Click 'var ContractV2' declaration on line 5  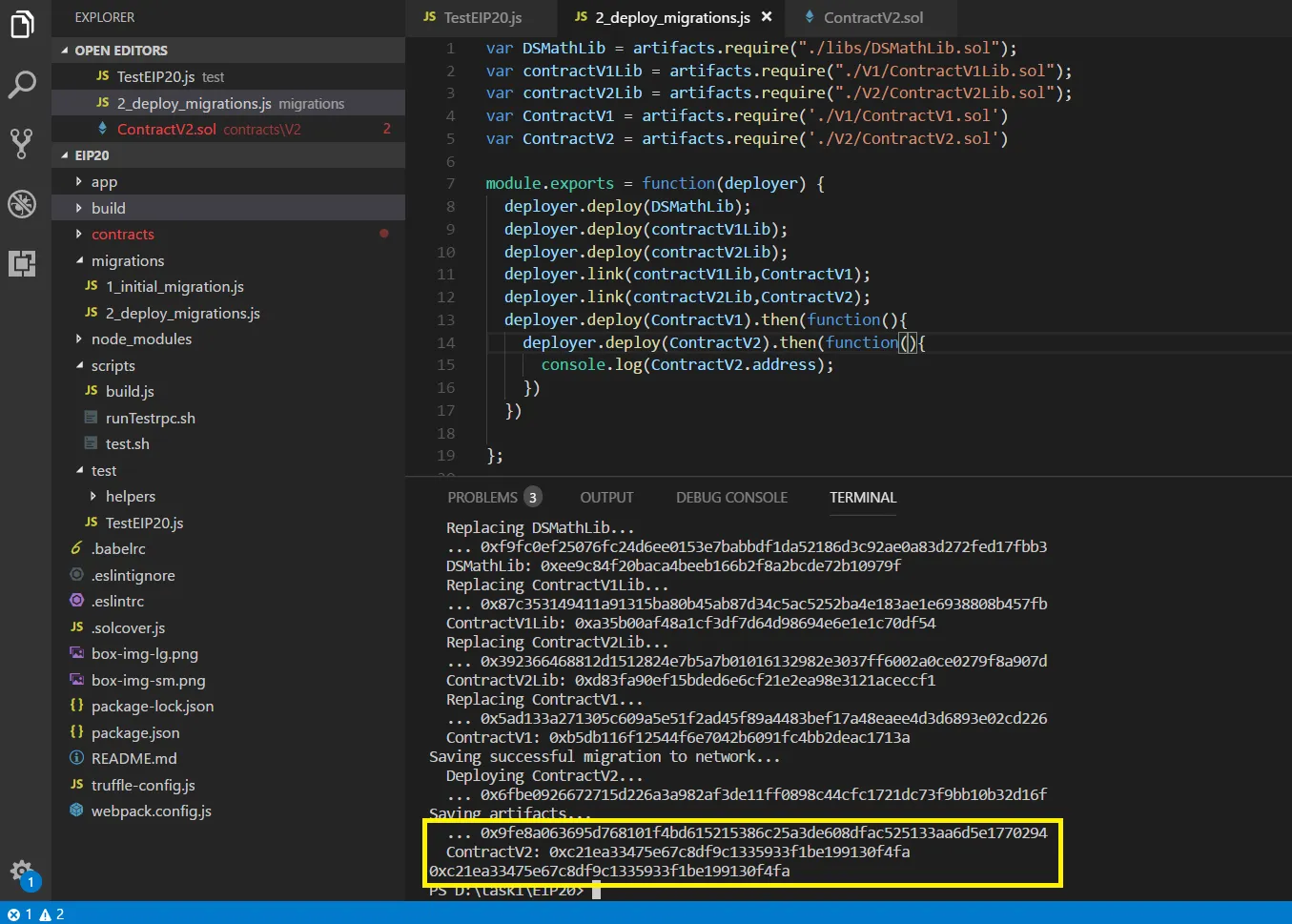(x=550, y=138)
